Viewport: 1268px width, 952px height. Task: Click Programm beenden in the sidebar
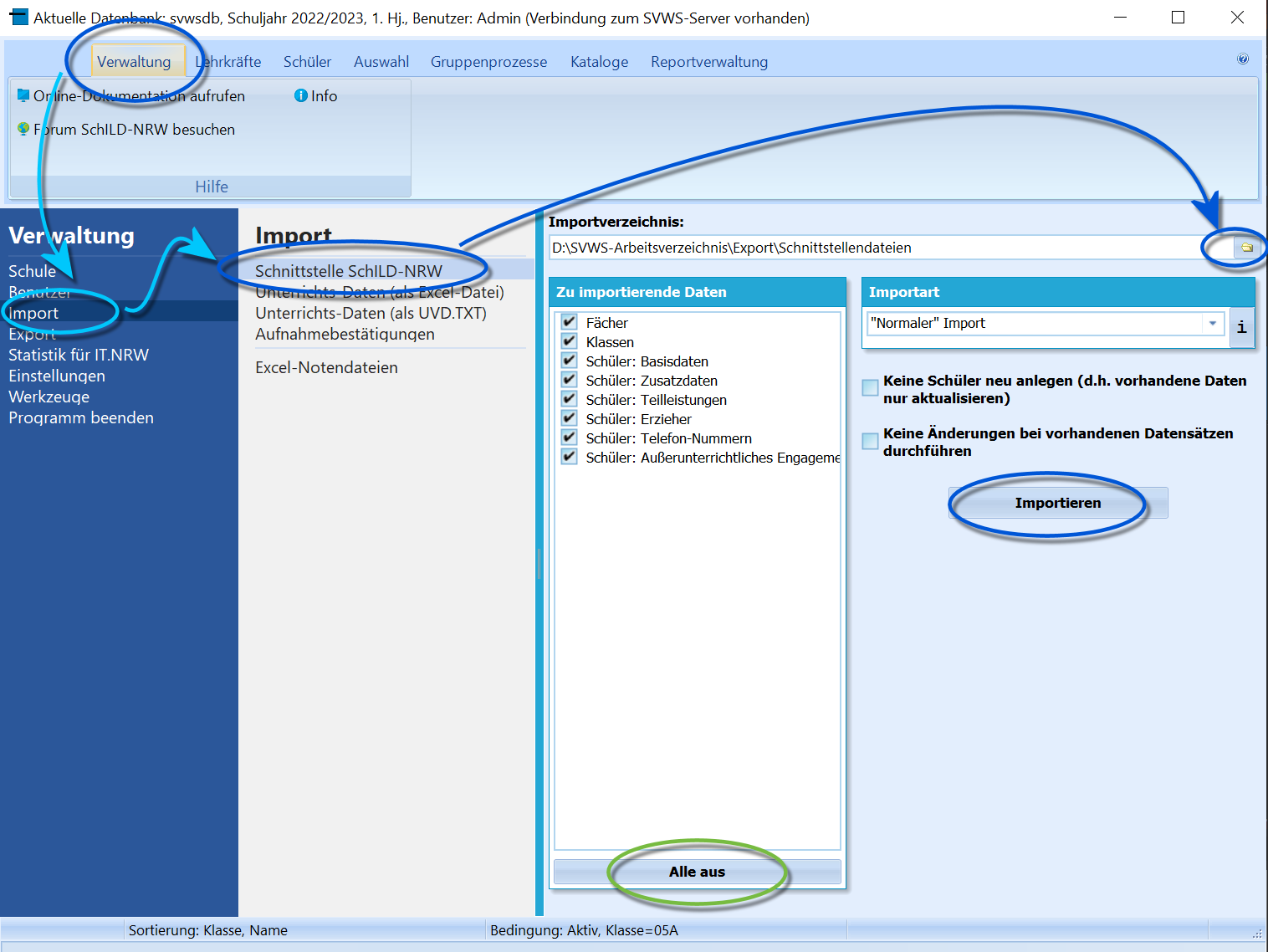coord(81,417)
